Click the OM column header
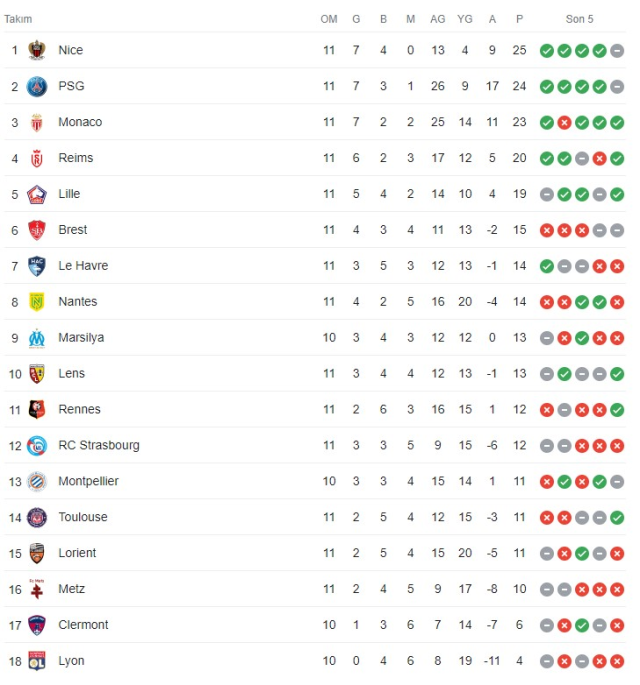Viewport: 640px width, 685px height. point(329,19)
